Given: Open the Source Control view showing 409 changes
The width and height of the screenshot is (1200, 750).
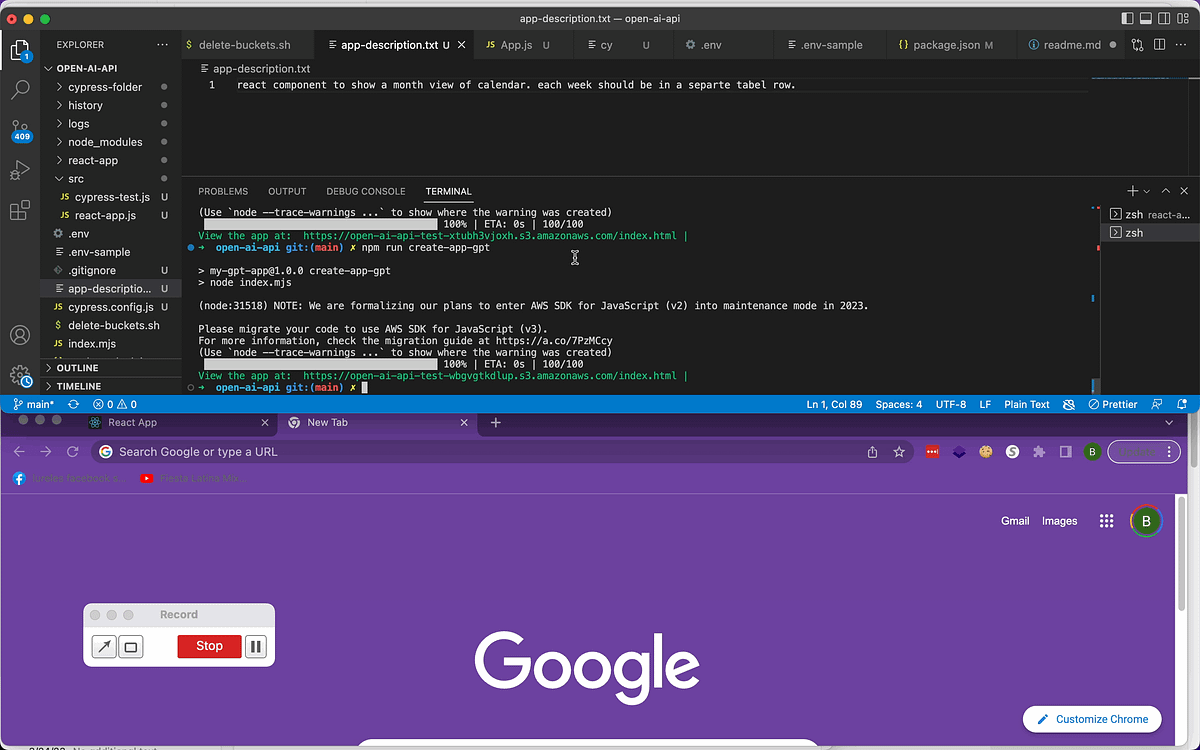Looking at the screenshot, I should (x=20, y=130).
